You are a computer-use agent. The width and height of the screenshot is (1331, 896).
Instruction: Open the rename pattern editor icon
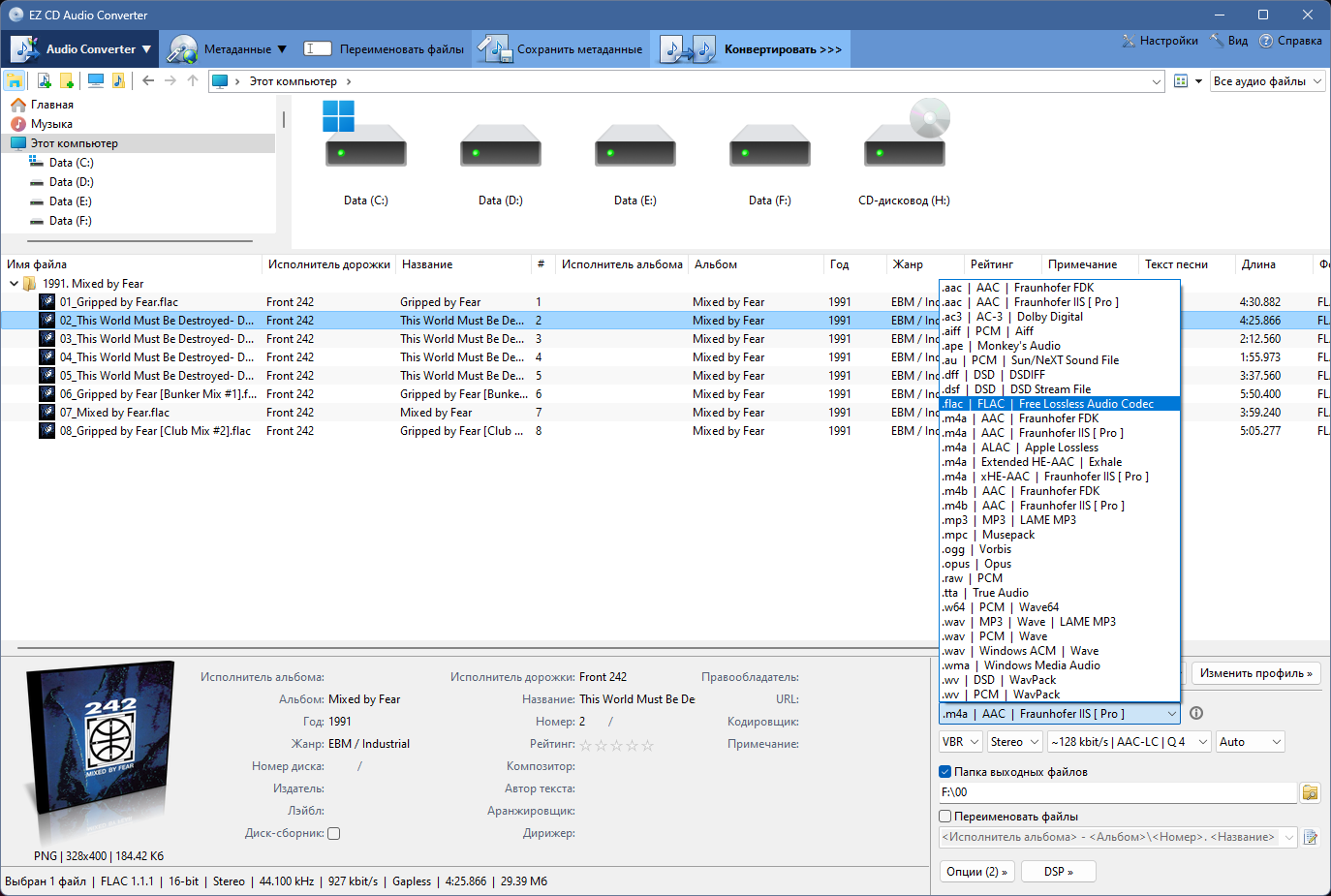pos(1310,837)
